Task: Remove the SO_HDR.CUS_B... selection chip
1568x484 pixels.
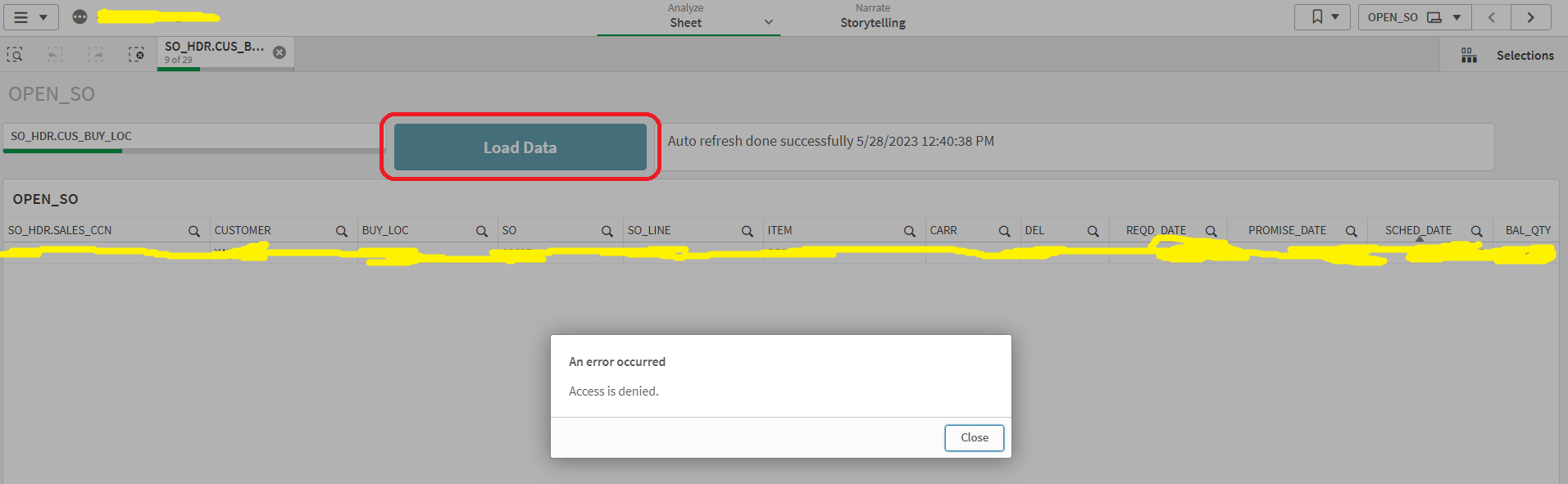Action: [280, 52]
